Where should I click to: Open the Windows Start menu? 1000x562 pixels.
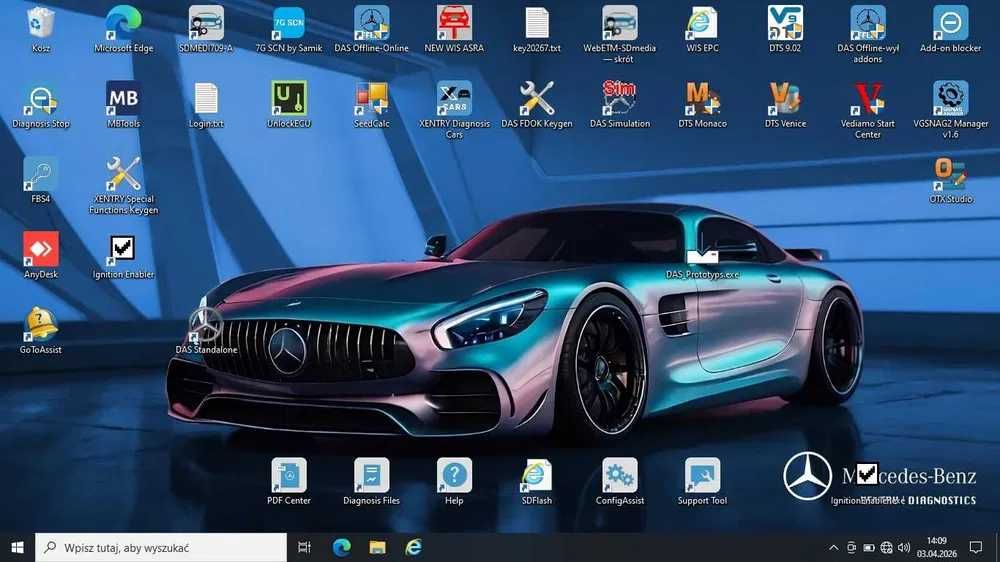pyautogui.click(x=17, y=547)
